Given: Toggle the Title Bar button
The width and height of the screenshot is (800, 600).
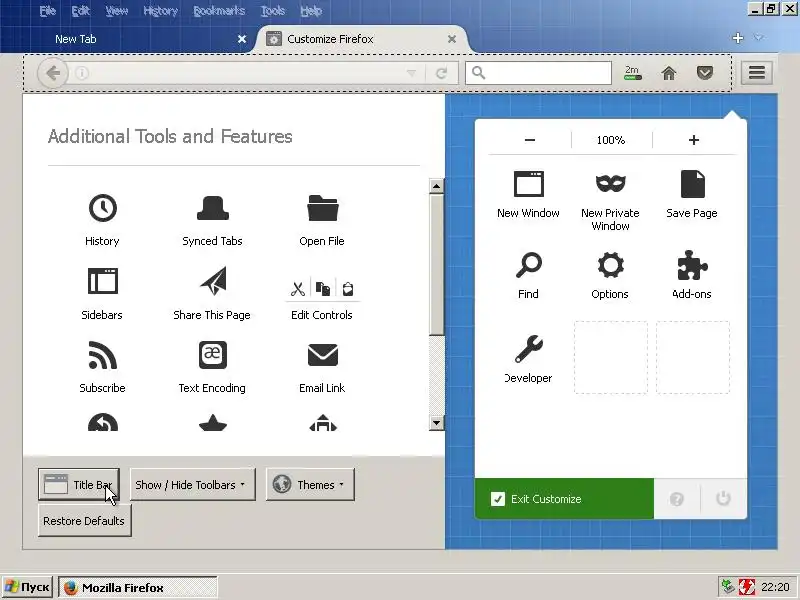Looking at the screenshot, I should (79, 484).
